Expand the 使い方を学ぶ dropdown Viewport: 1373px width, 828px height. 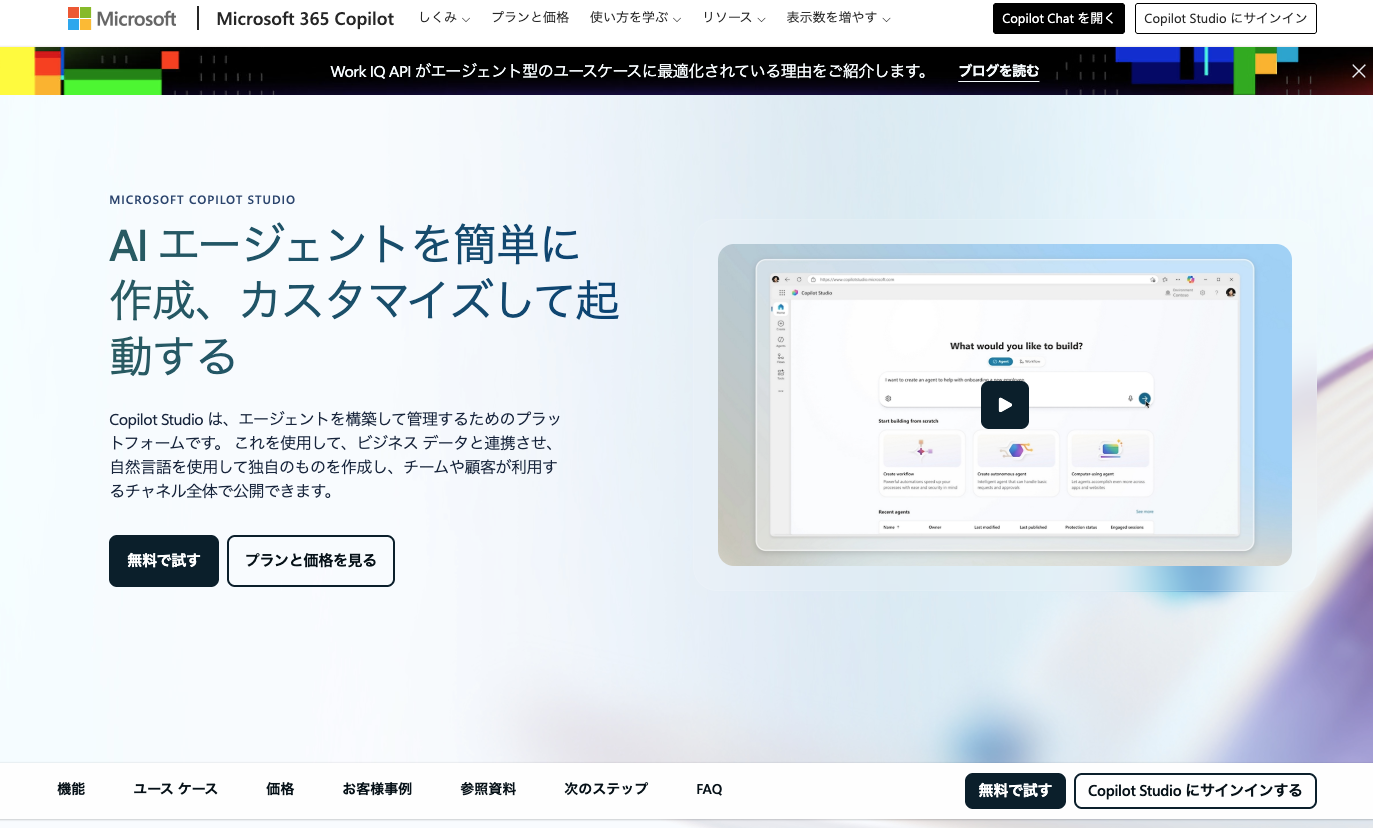click(x=635, y=18)
